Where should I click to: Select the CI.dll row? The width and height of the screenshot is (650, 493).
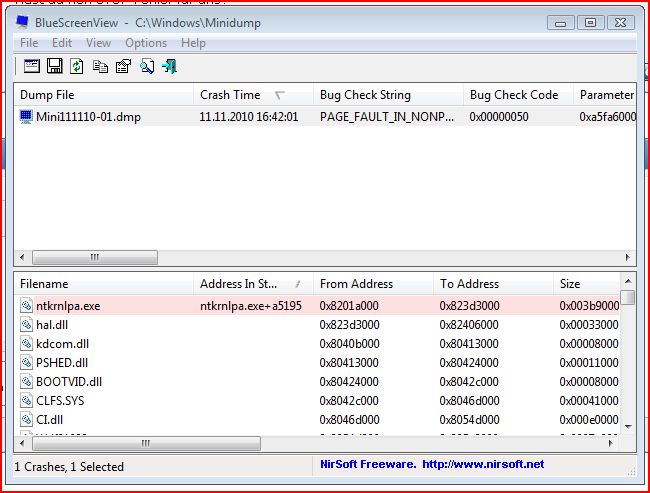(317, 420)
